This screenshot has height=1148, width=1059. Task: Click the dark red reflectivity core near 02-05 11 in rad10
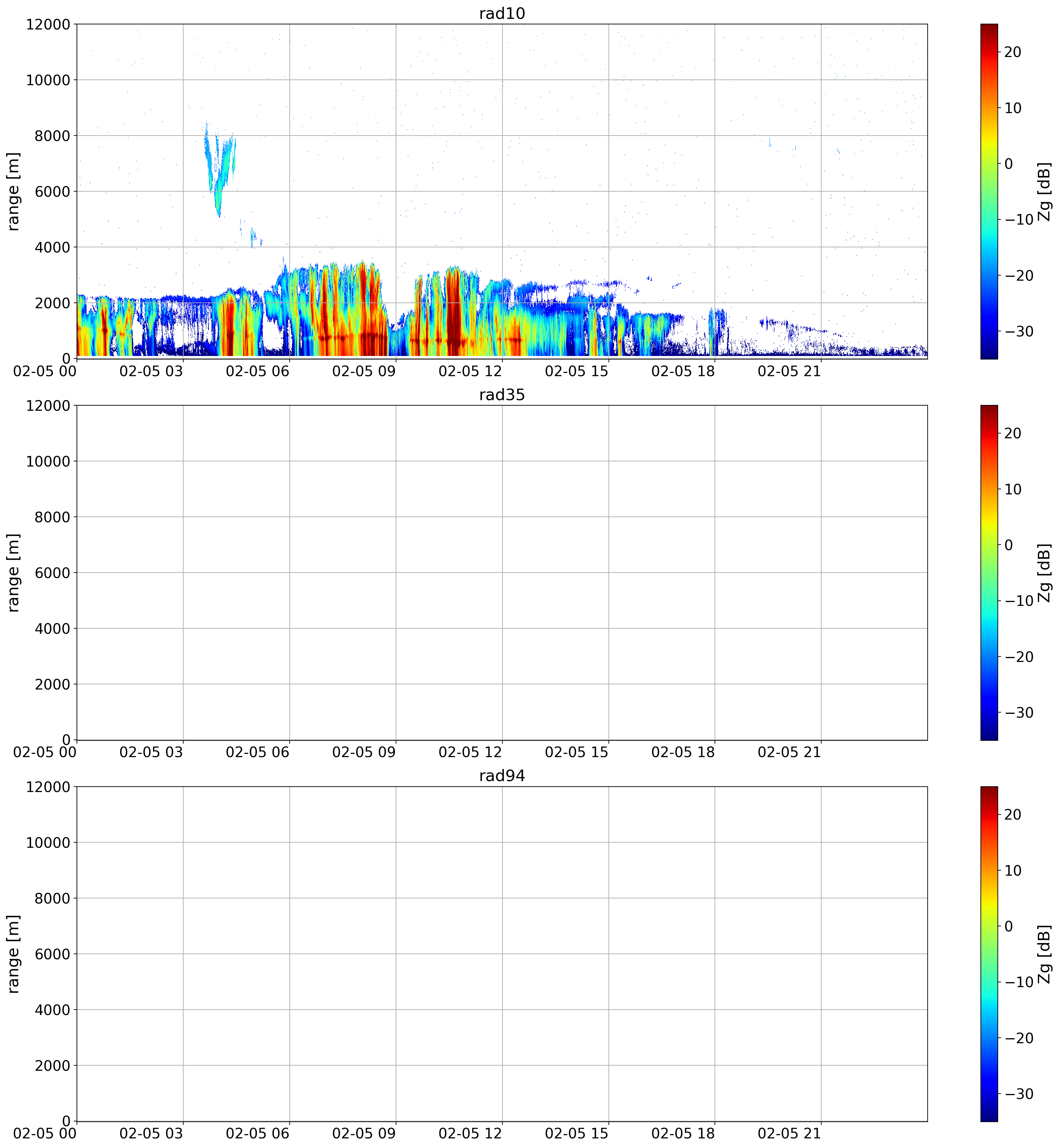point(454,312)
